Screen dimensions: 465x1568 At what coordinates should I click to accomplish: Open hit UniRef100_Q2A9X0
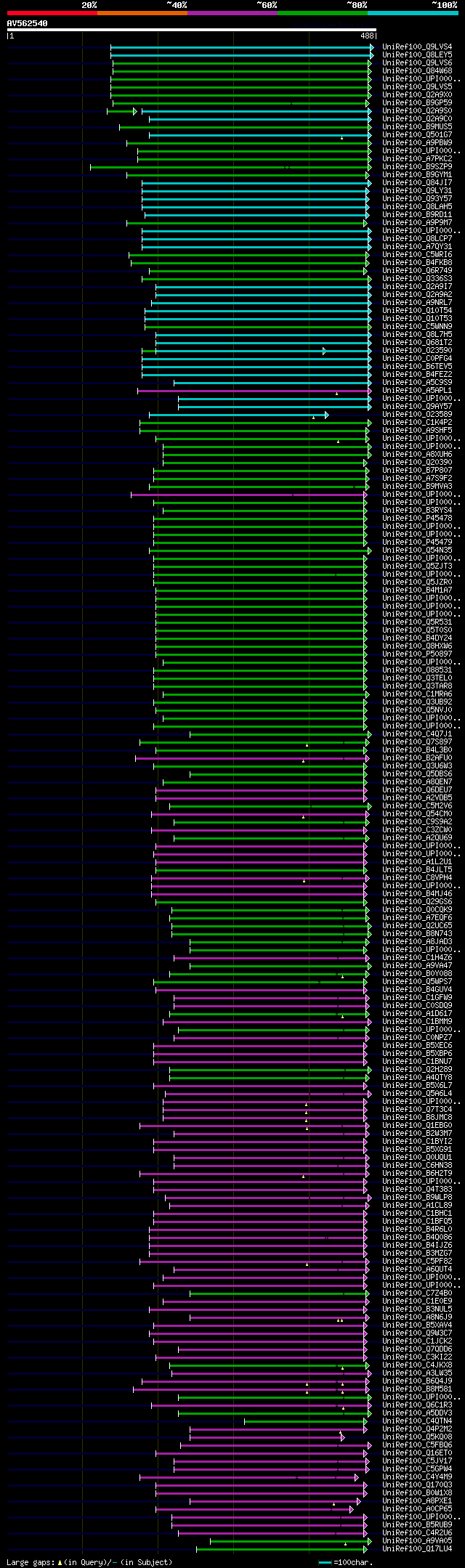point(417,95)
